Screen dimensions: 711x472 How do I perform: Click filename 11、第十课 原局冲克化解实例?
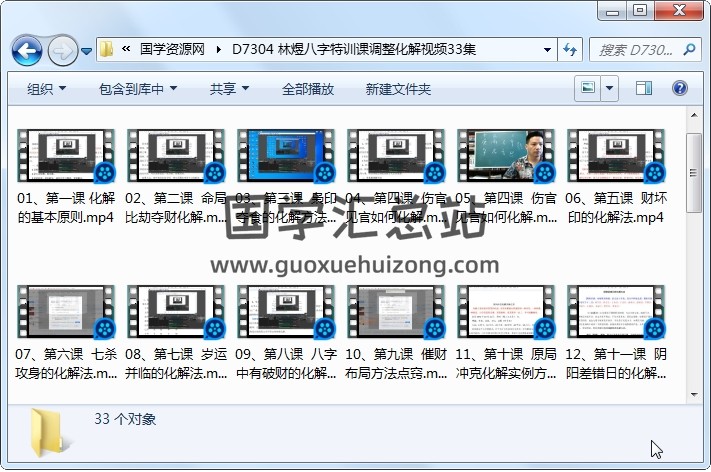click(x=506, y=364)
